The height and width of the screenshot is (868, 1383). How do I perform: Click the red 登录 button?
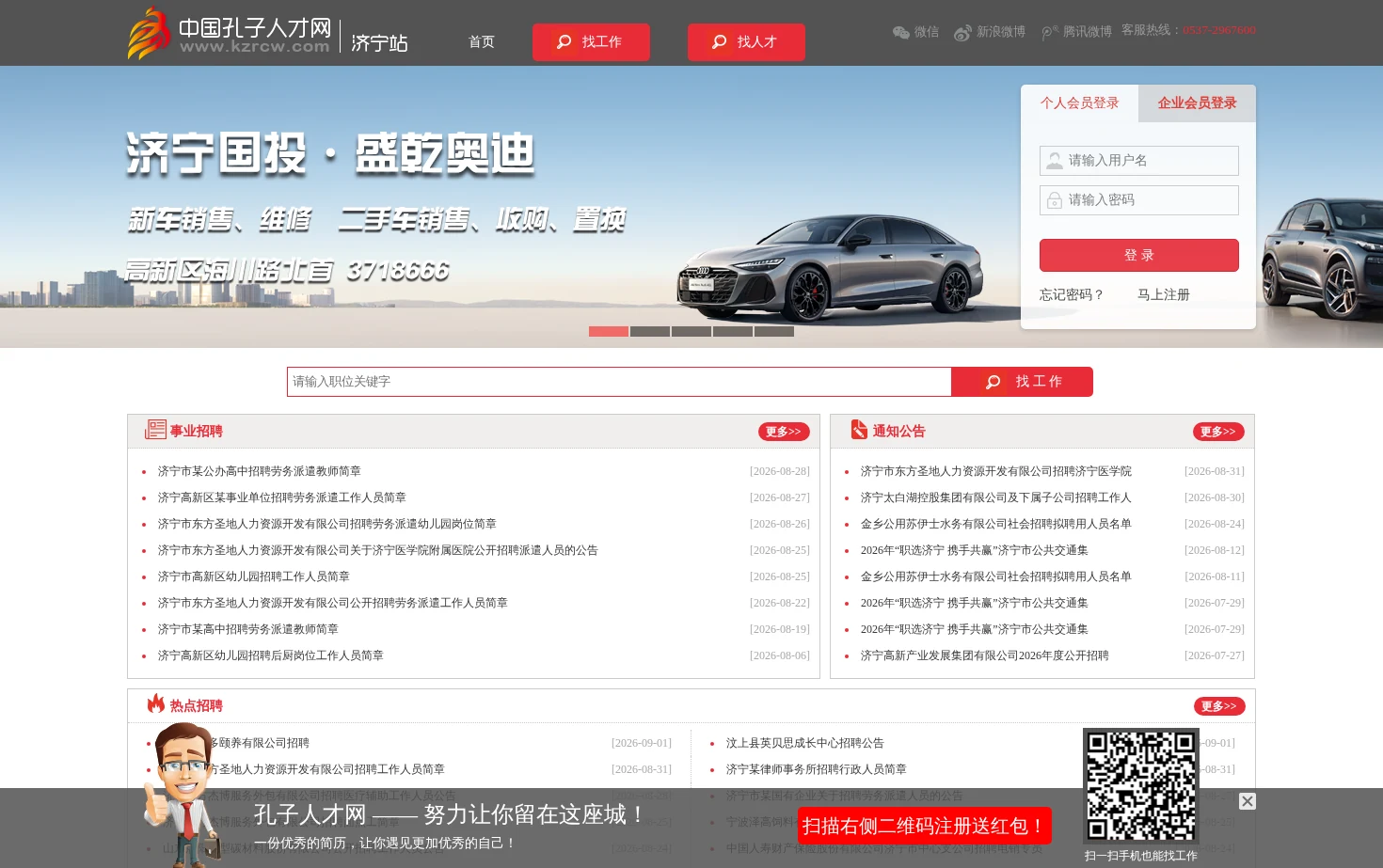[x=1138, y=255]
